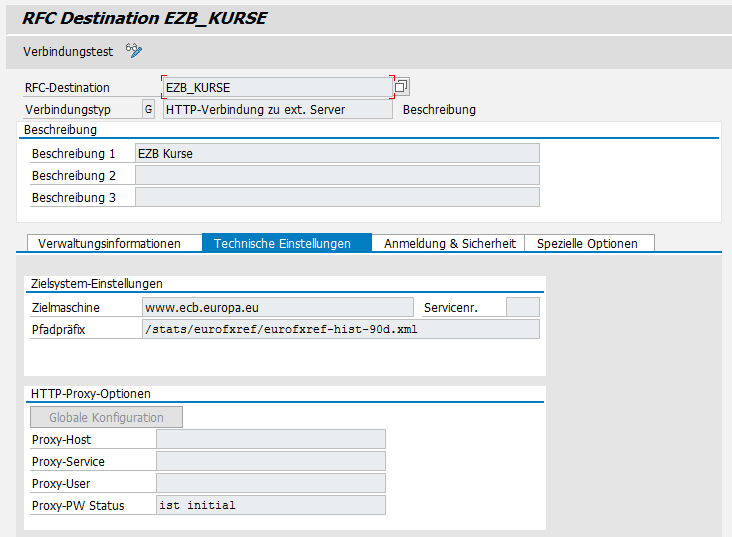The image size is (732, 537).
Task: Click the RFC-Destination field containing EZB_KURSE
Action: (277, 87)
